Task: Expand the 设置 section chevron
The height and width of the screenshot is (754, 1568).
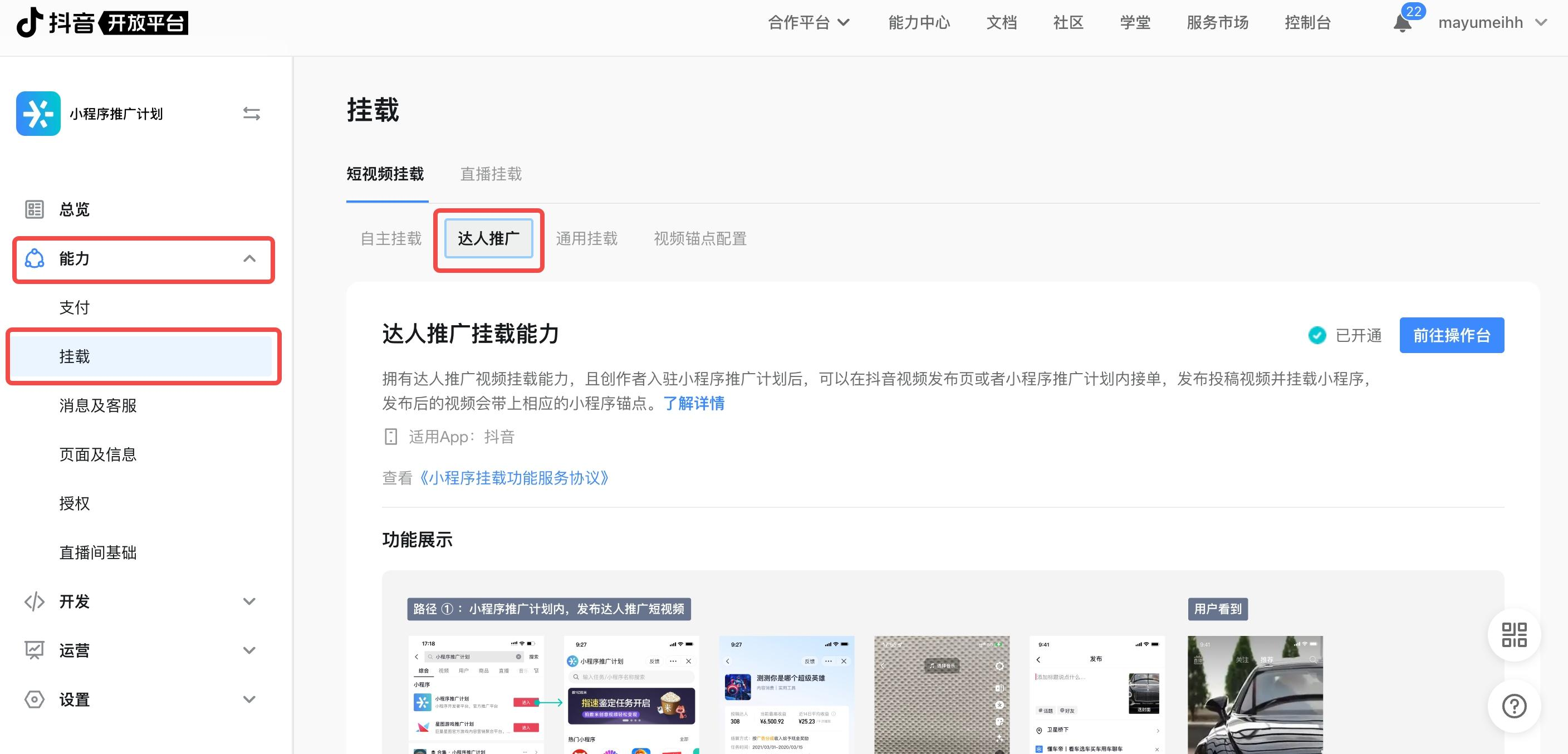Action: tap(249, 700)
